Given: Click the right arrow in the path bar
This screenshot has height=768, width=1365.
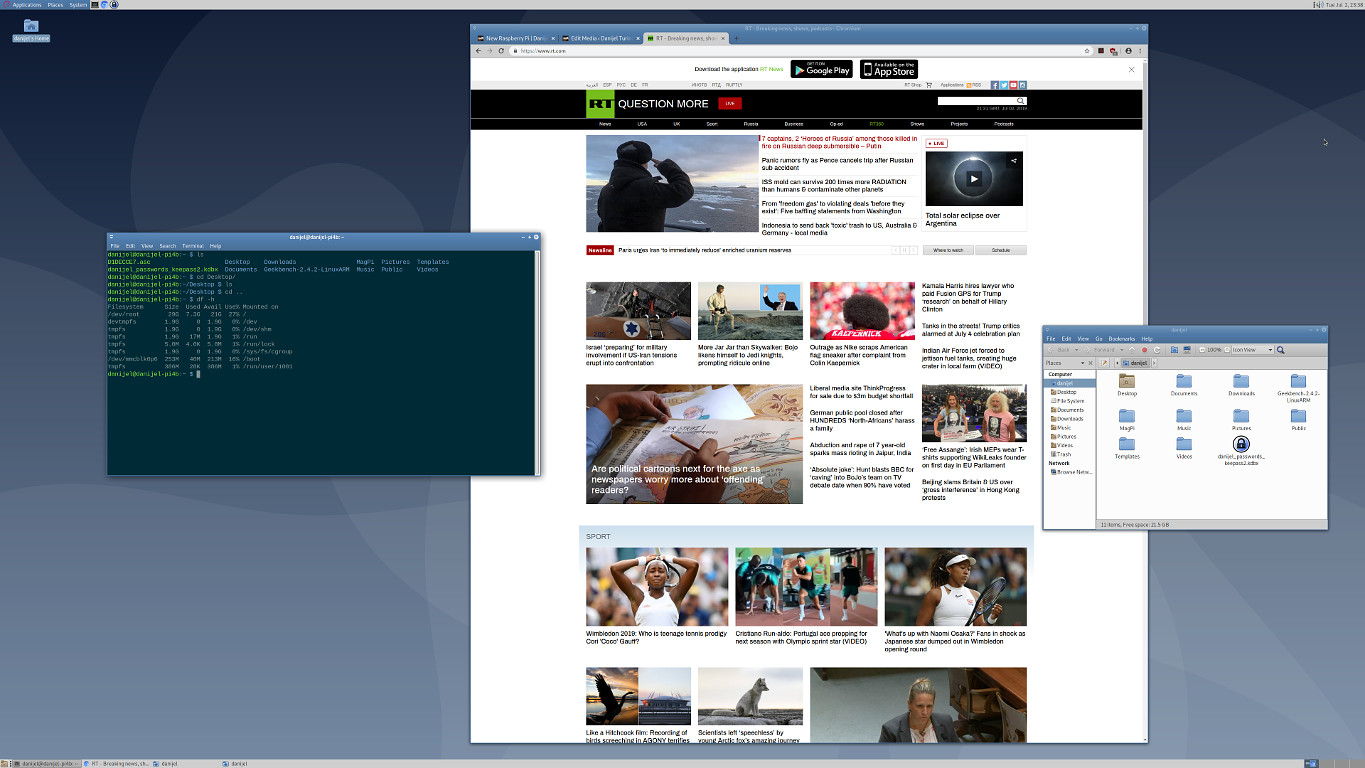Looking at the screenshot, I should pos(1154,363).
